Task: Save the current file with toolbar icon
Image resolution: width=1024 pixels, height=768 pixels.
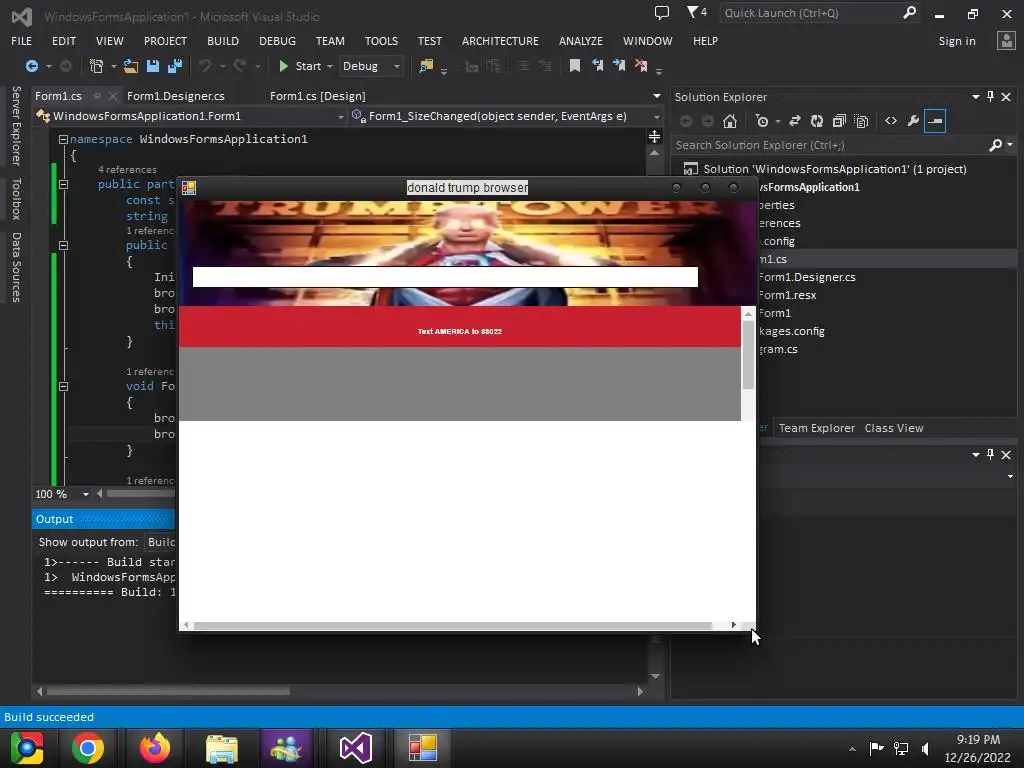Action: (153, 66)
